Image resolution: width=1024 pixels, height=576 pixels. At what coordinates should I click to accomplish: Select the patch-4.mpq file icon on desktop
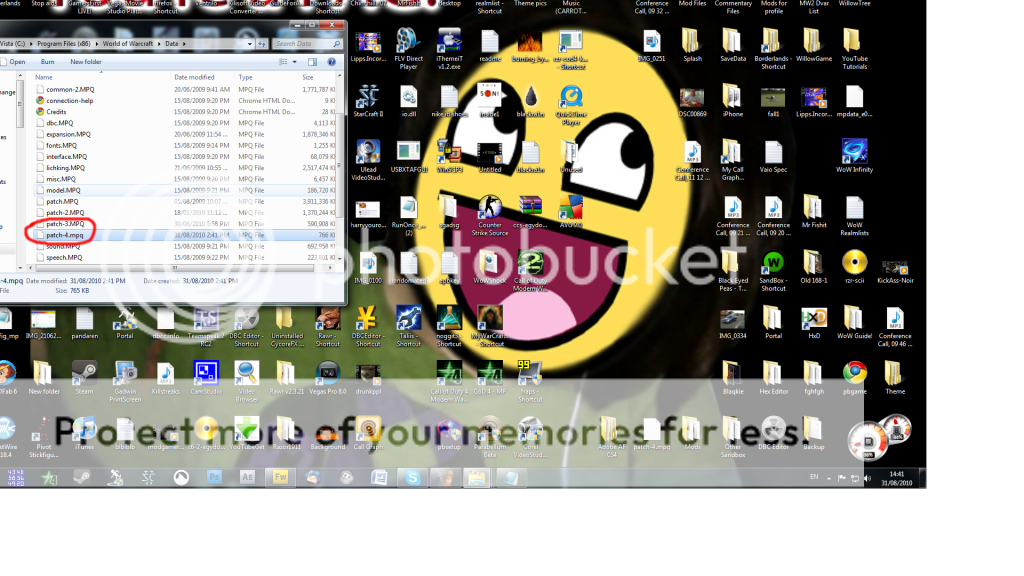click(x=651, y=434)
